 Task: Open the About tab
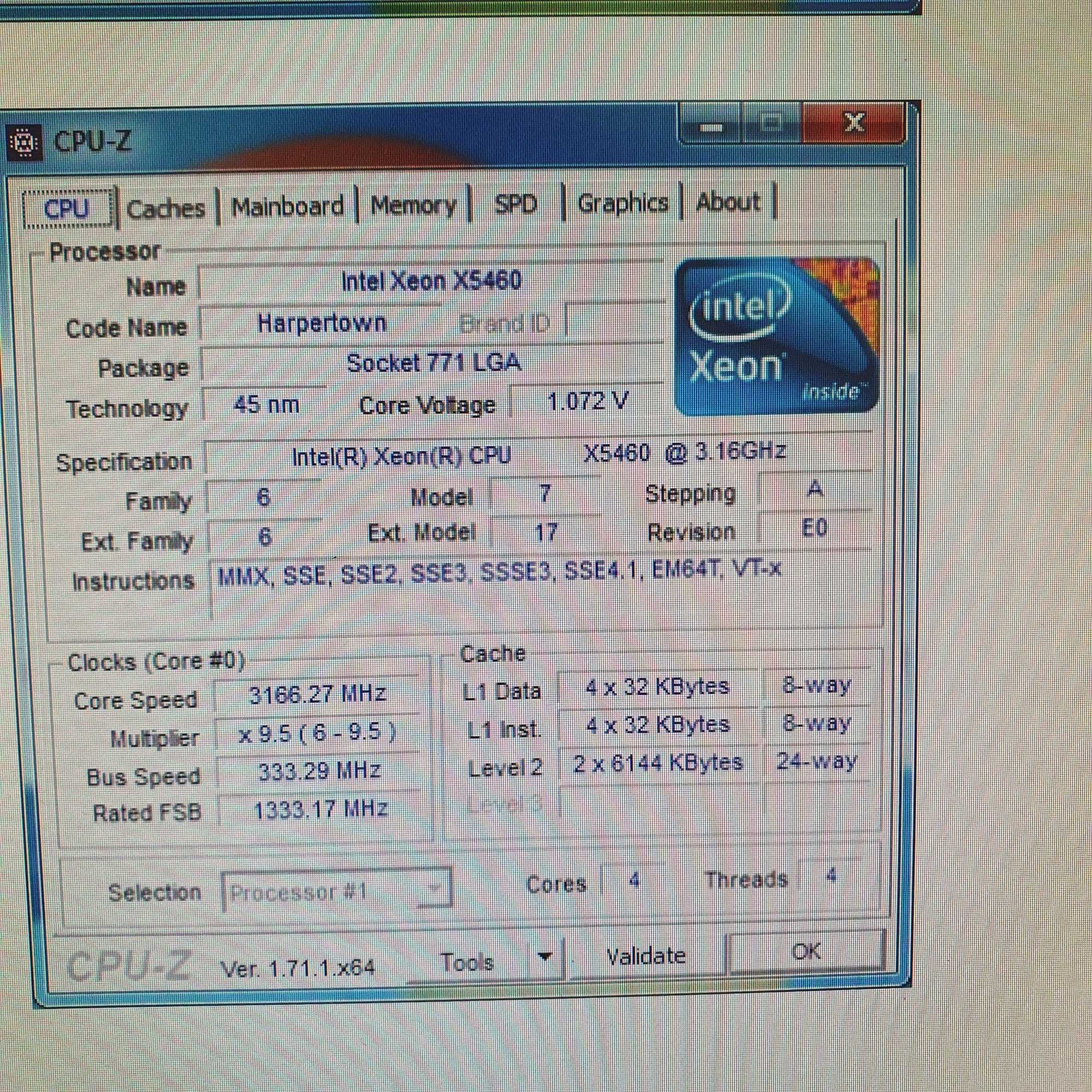point(728,201)
